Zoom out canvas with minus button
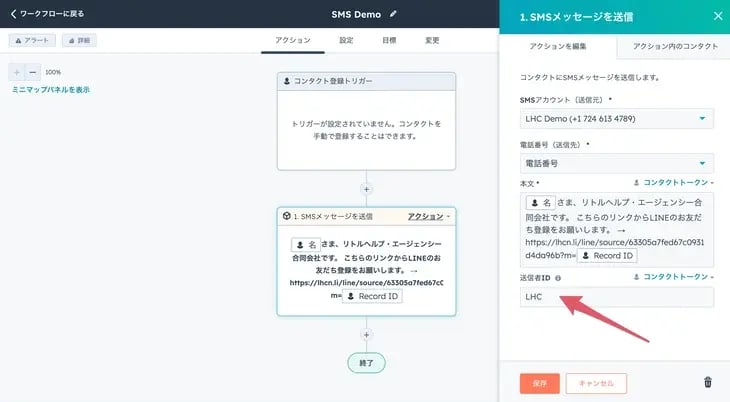 click(x=33, y=72)
